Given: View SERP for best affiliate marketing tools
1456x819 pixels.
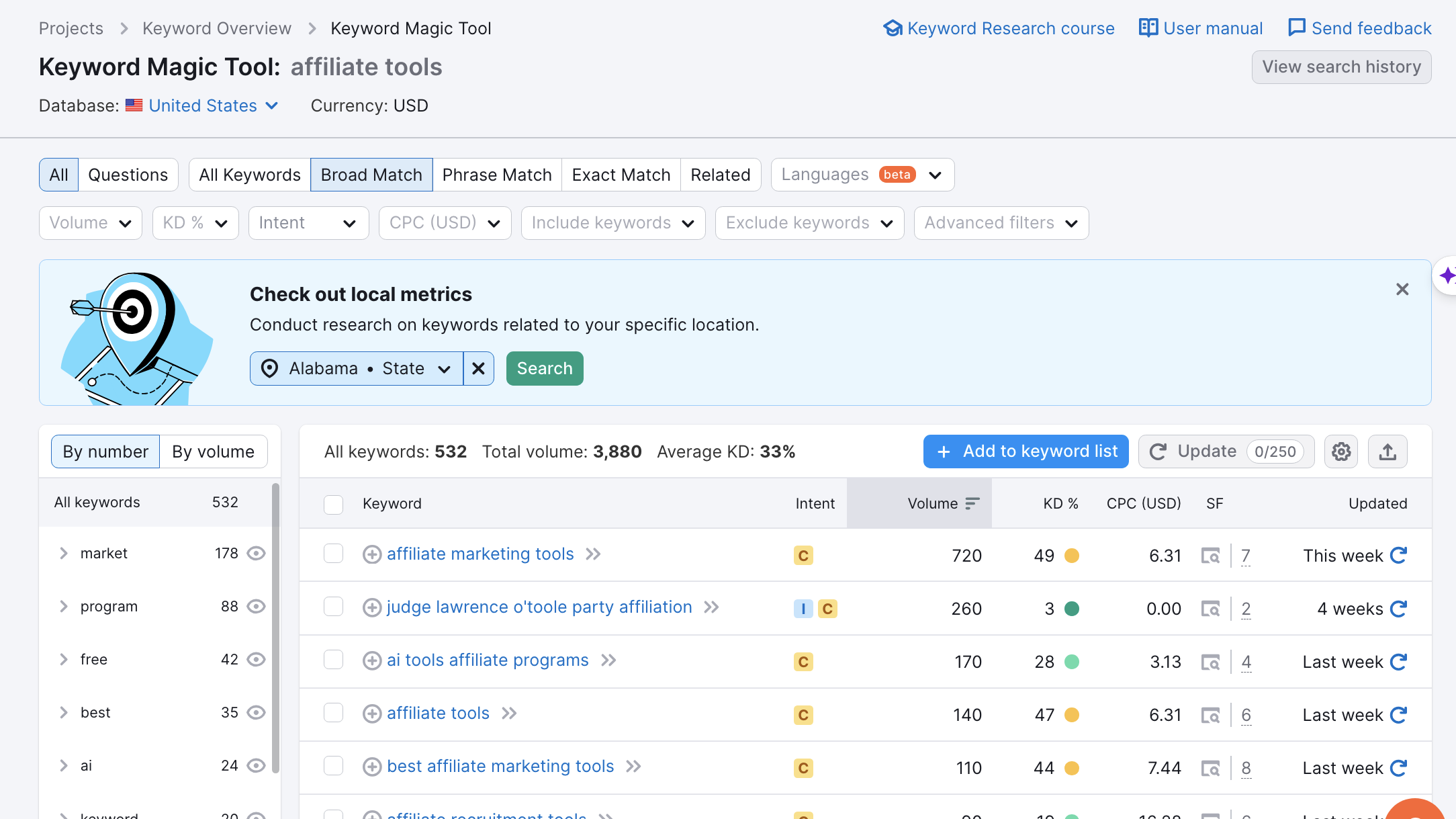Looking at the screenshot, I should pyautogui.click(x=1211, y=769).
